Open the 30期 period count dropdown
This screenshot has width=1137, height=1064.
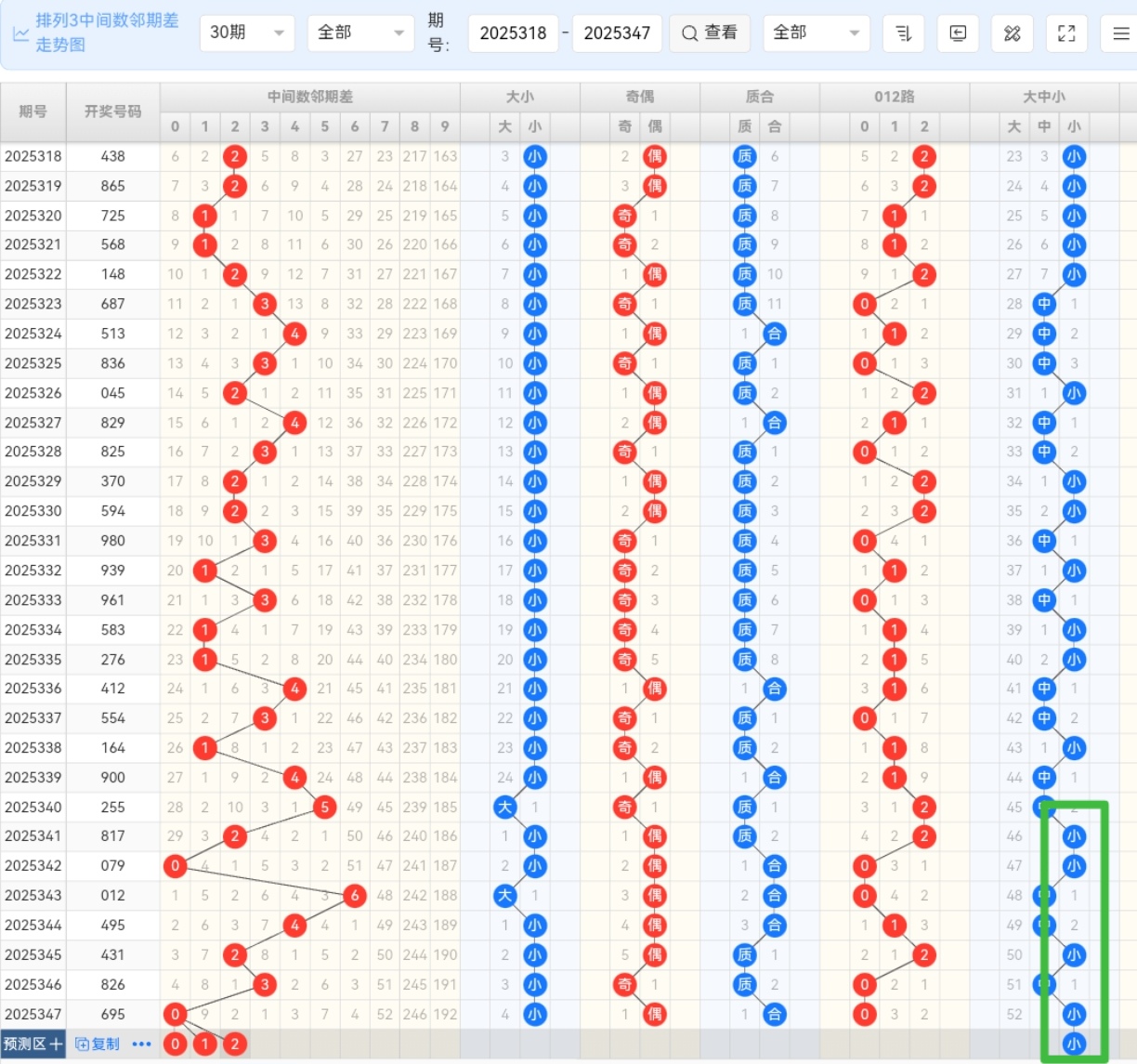point(246,33)
